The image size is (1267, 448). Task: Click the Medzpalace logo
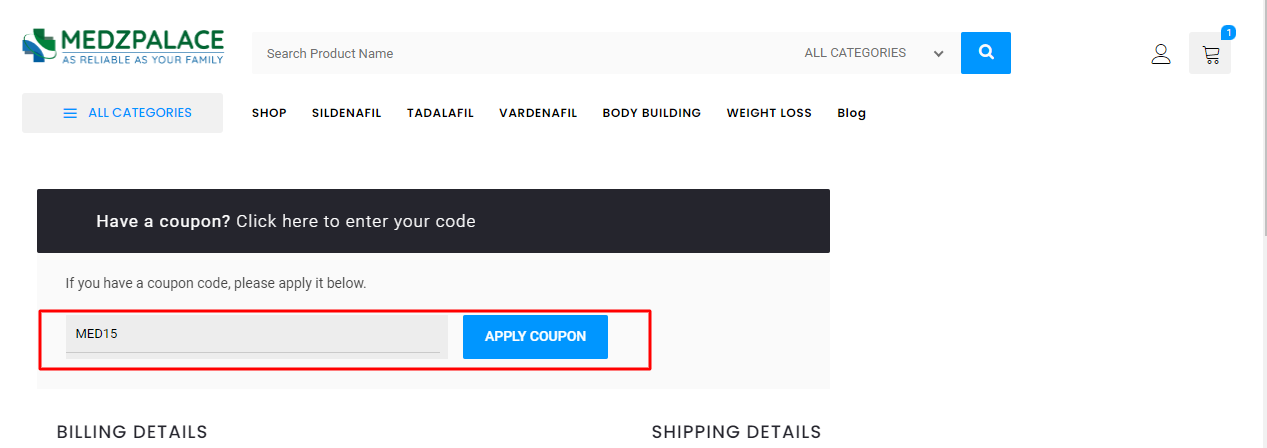point(123,46)
